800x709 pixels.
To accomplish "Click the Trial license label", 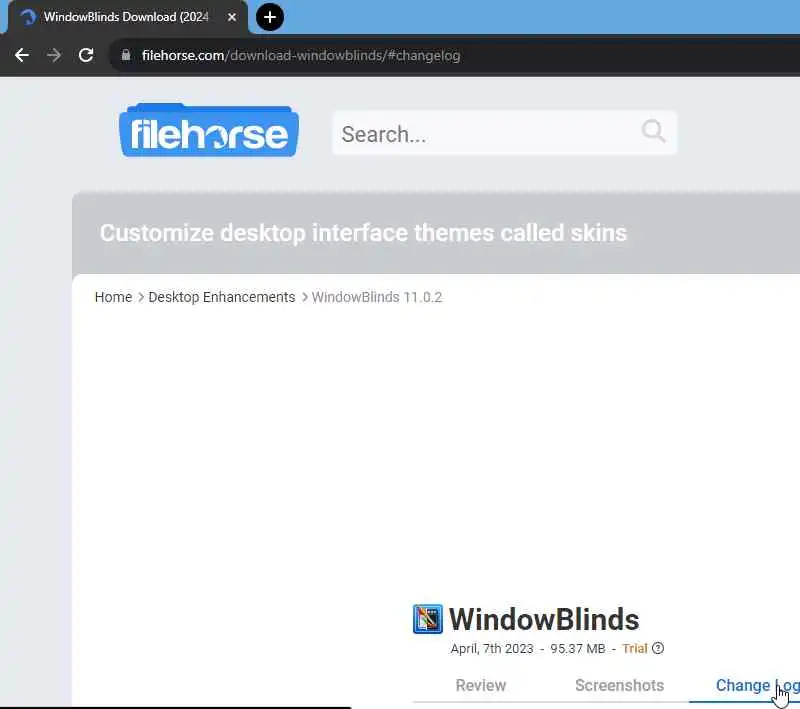I will [635, 648].
